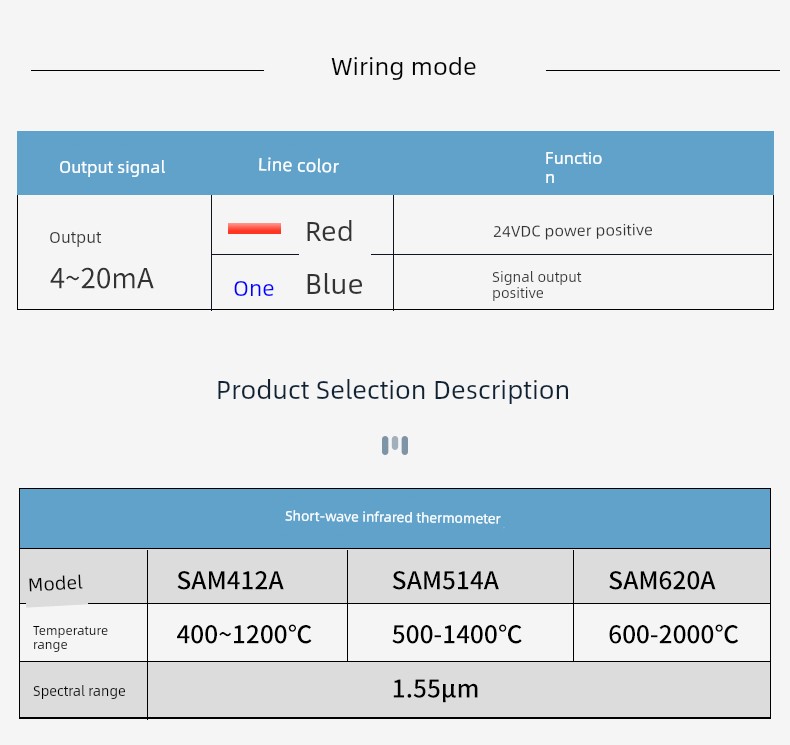Select the 'Wiring mode' heading
Screen dimensions: 790x745
coord(404,67)
